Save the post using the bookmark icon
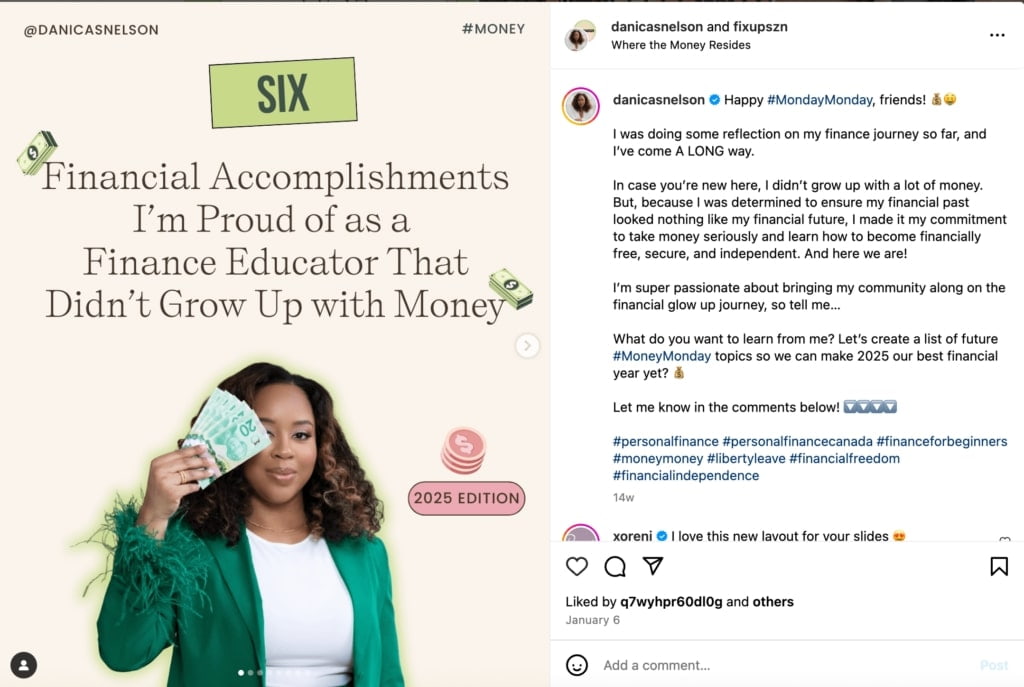The image size is (1024, 687). [999, 566]
